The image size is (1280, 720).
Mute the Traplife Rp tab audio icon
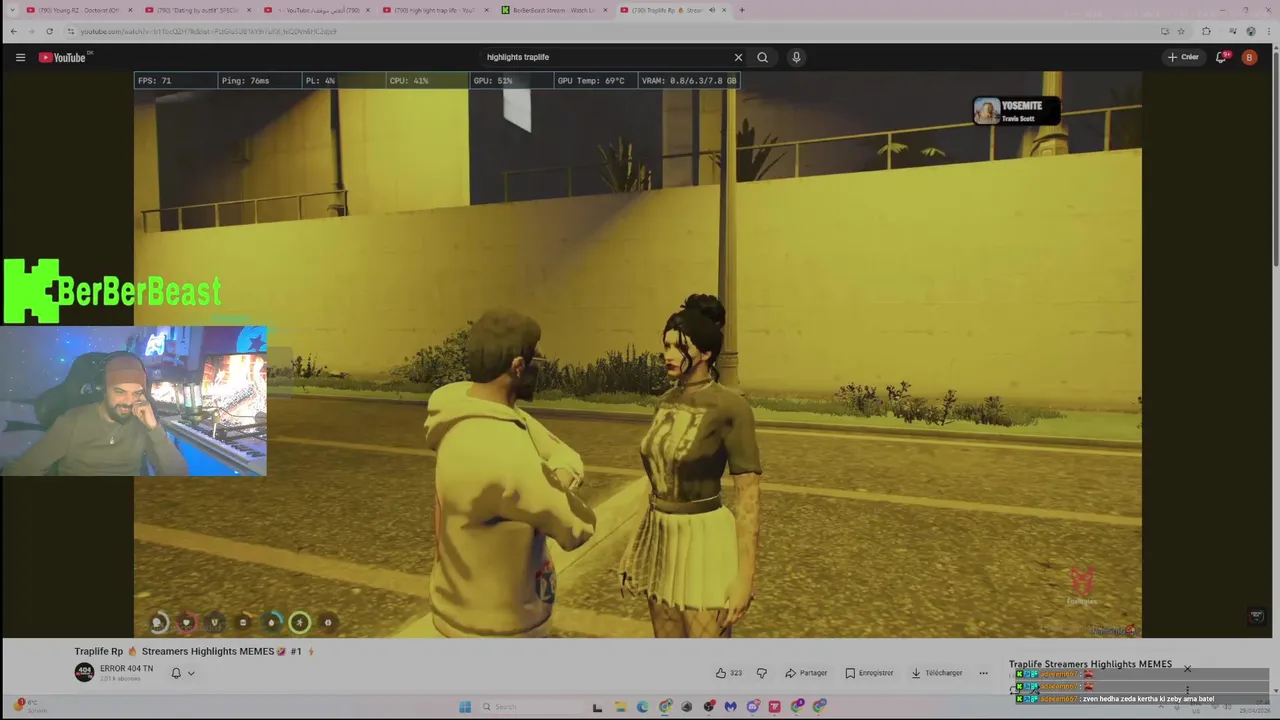coord(712,10)
